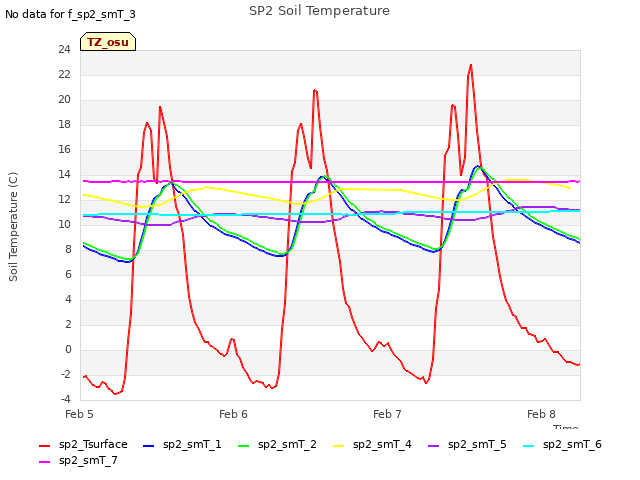Click the y-axis value 2
This screenshot has width=640, height=480.
68,324
